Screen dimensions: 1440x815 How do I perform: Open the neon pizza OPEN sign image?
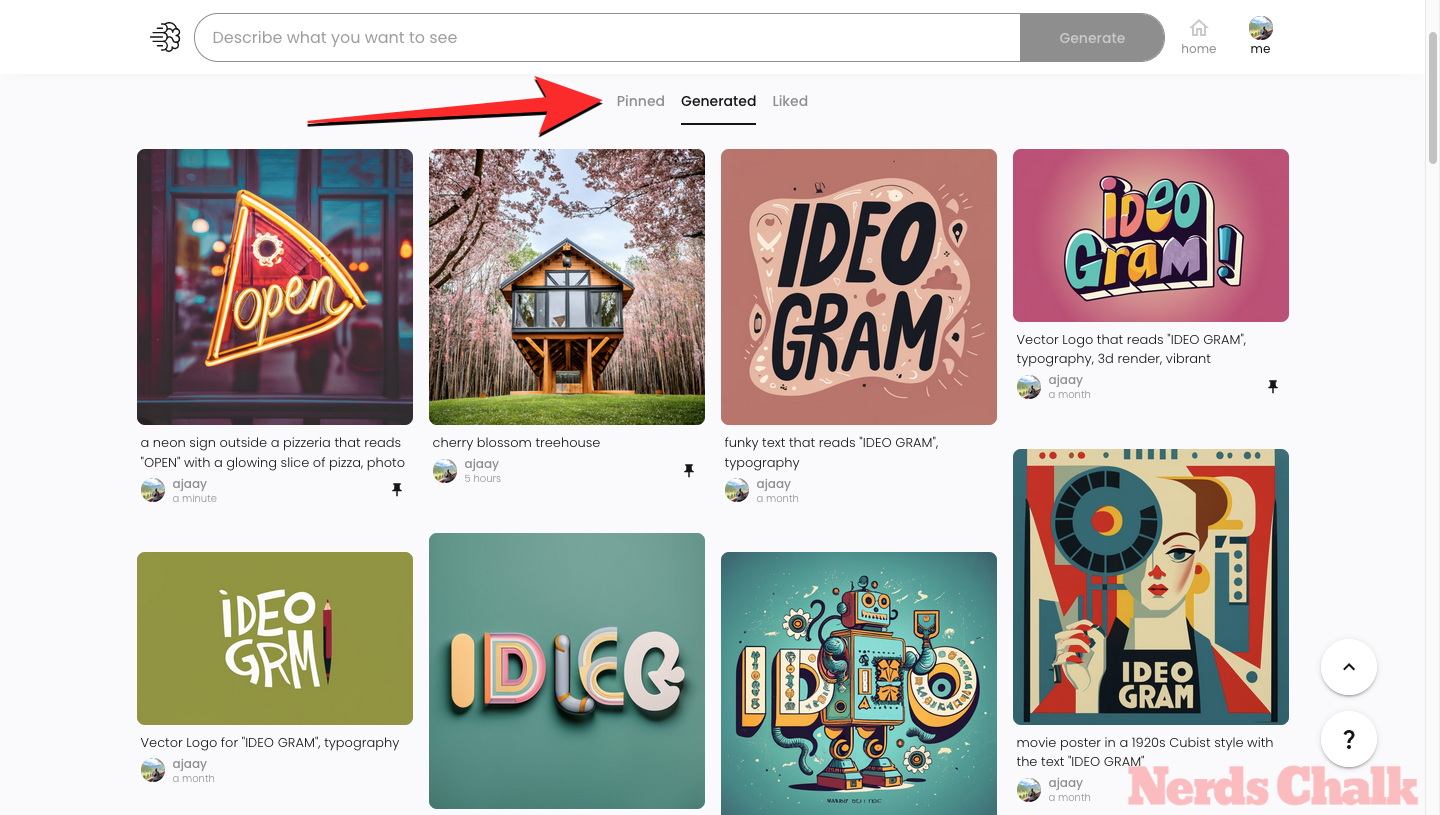[275, 287]
